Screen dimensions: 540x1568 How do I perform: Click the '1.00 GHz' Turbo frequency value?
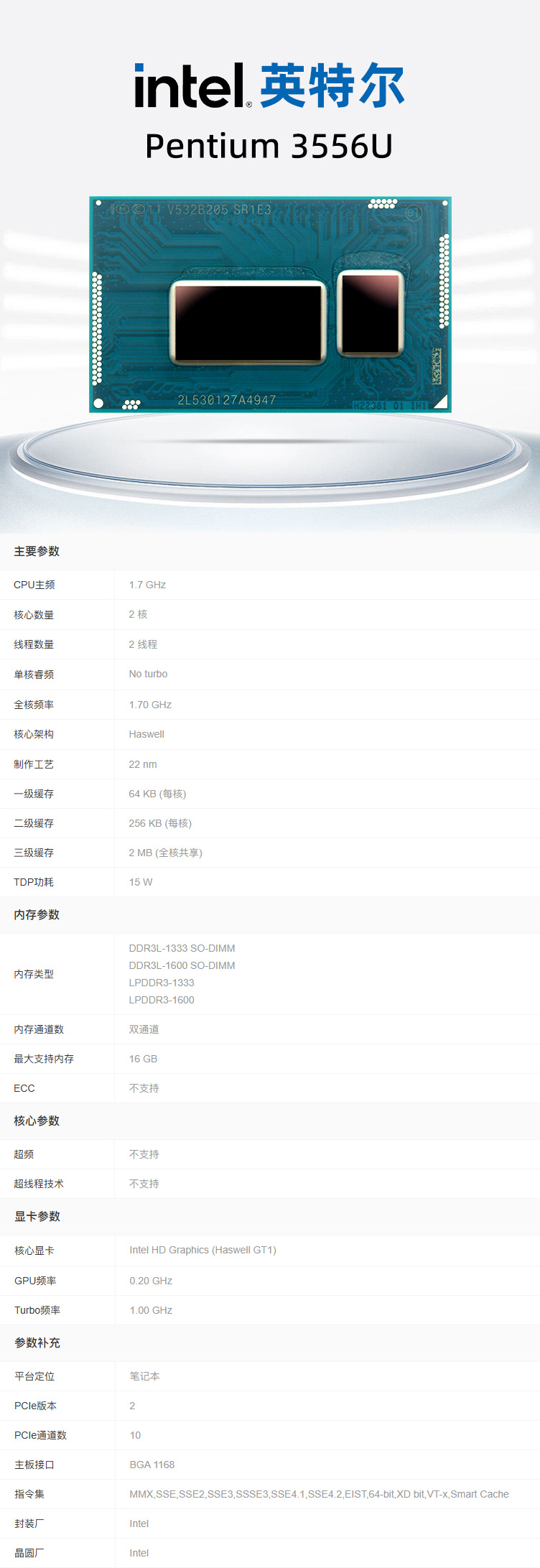[151, 1310]
